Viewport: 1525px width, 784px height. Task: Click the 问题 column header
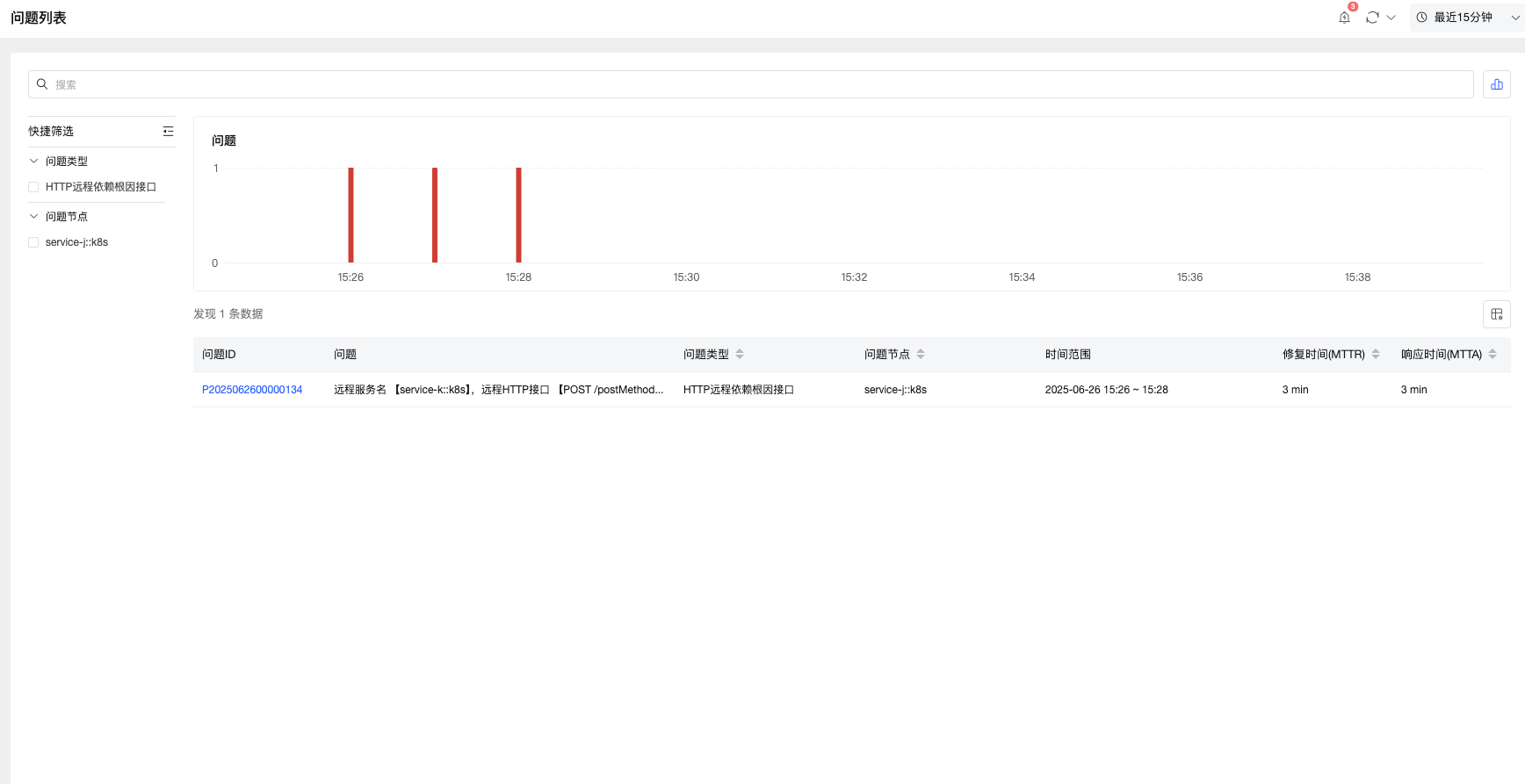tap(345, 354)
